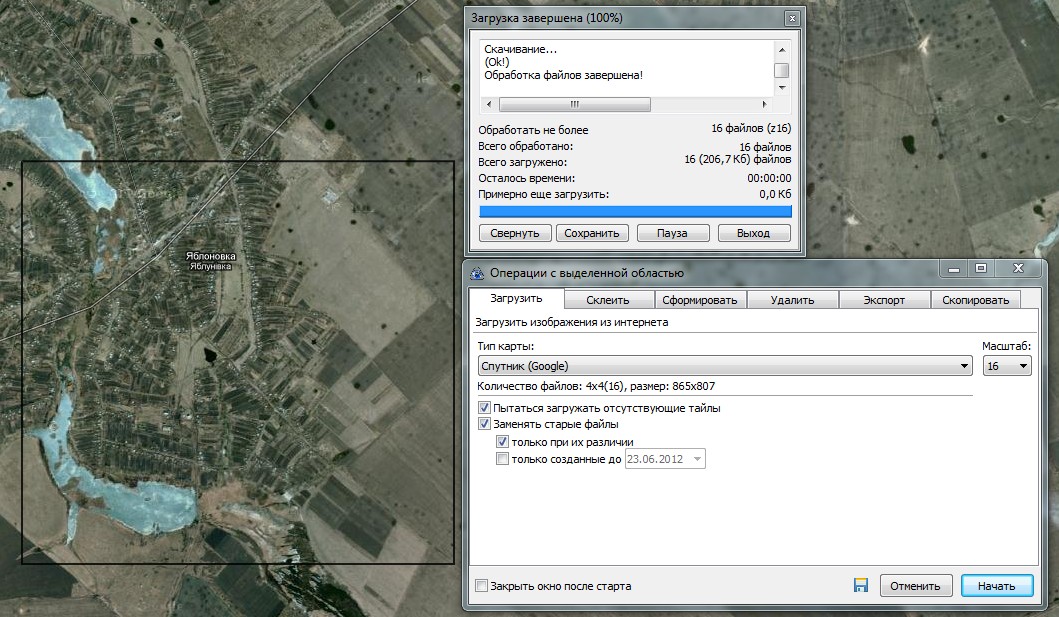Click the blue download progress bar

coord(635,212)
